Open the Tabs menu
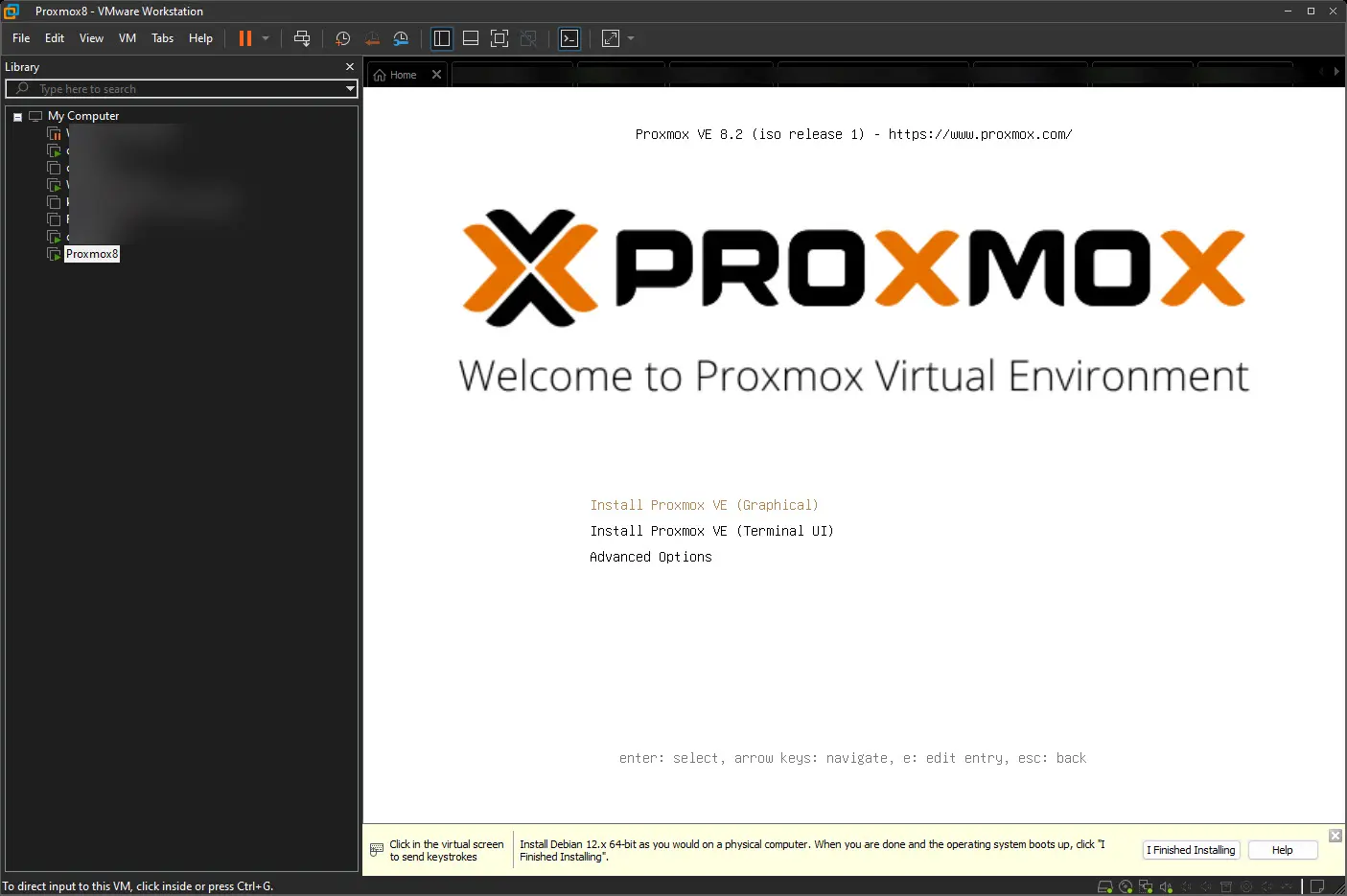1347x896 pixels. (x=163, y=38)
